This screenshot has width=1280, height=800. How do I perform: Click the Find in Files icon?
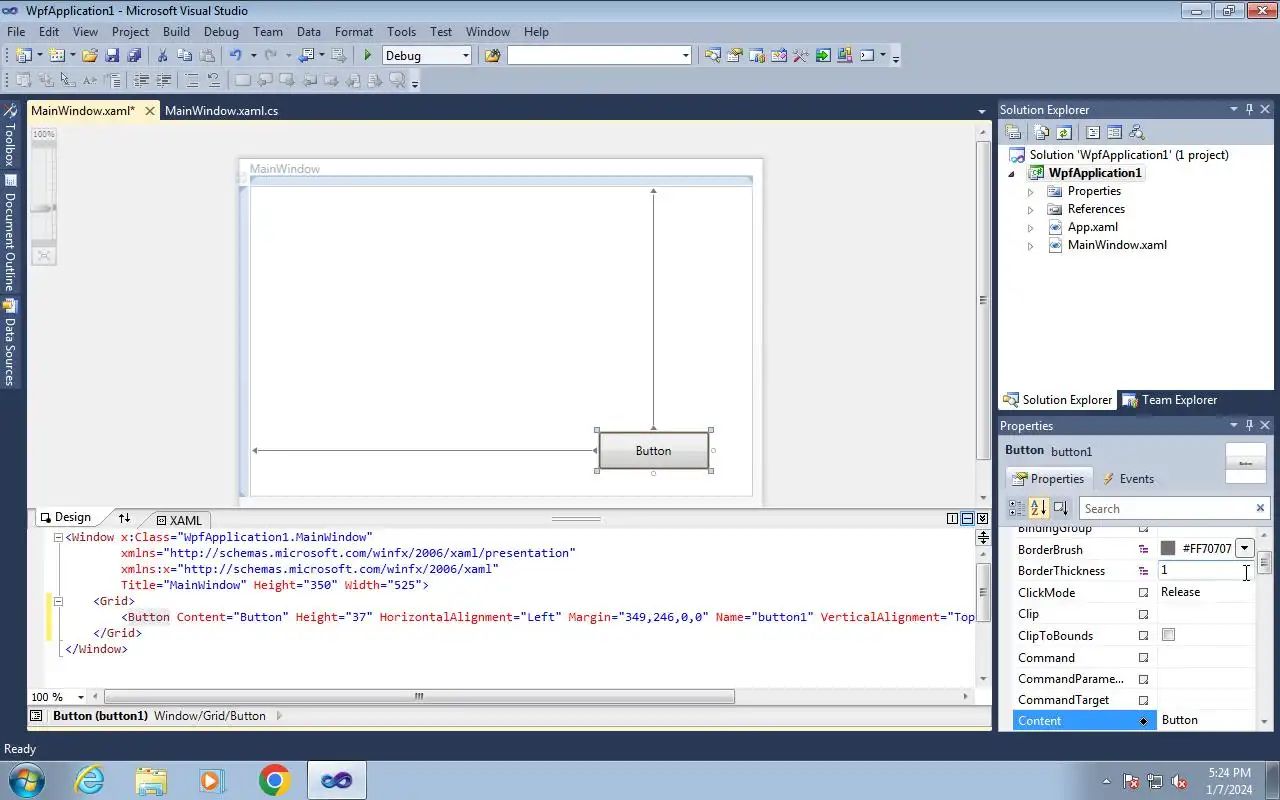(x=492, y=56)
